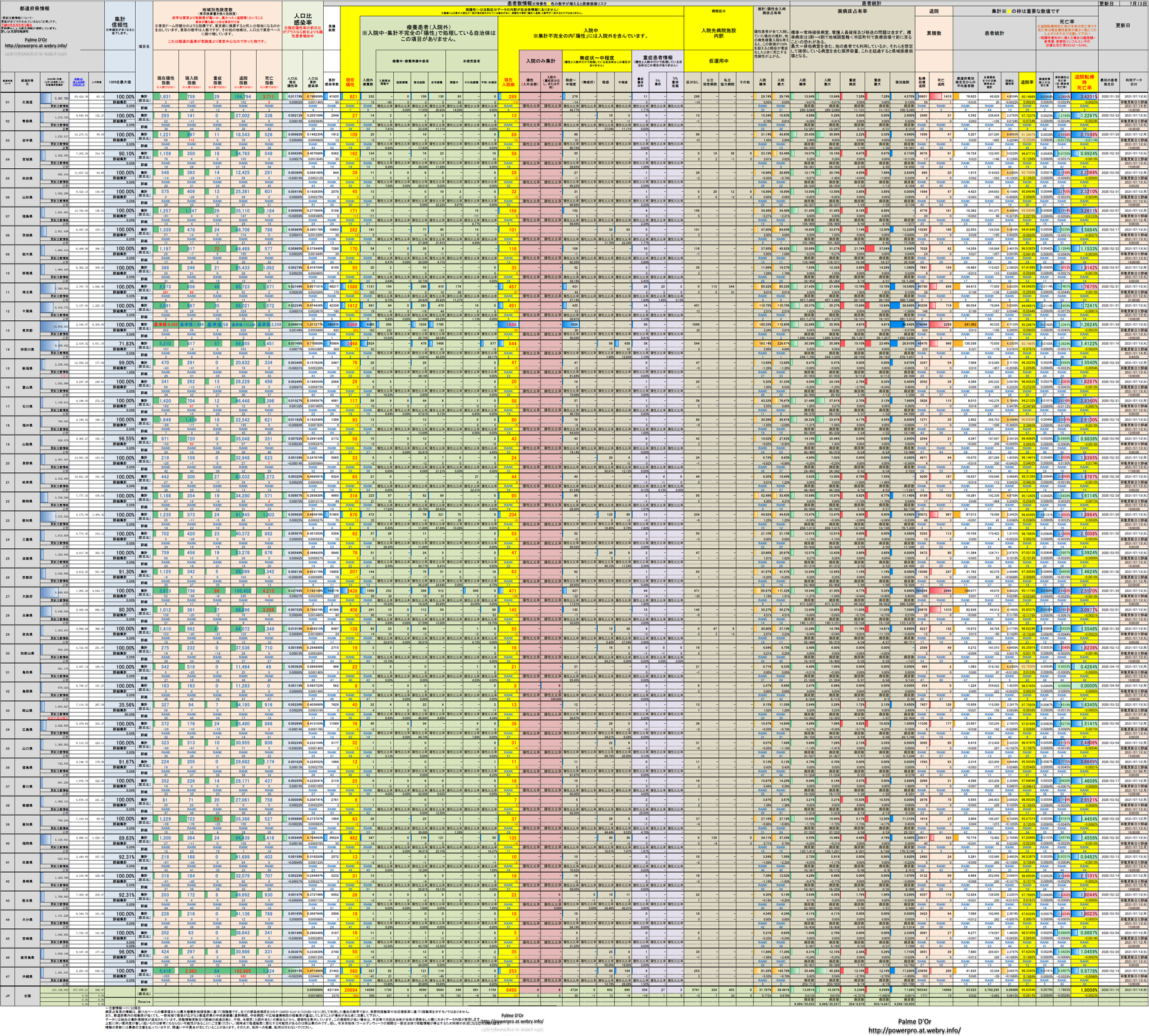Select row code 01 cell

pos(8,102)
